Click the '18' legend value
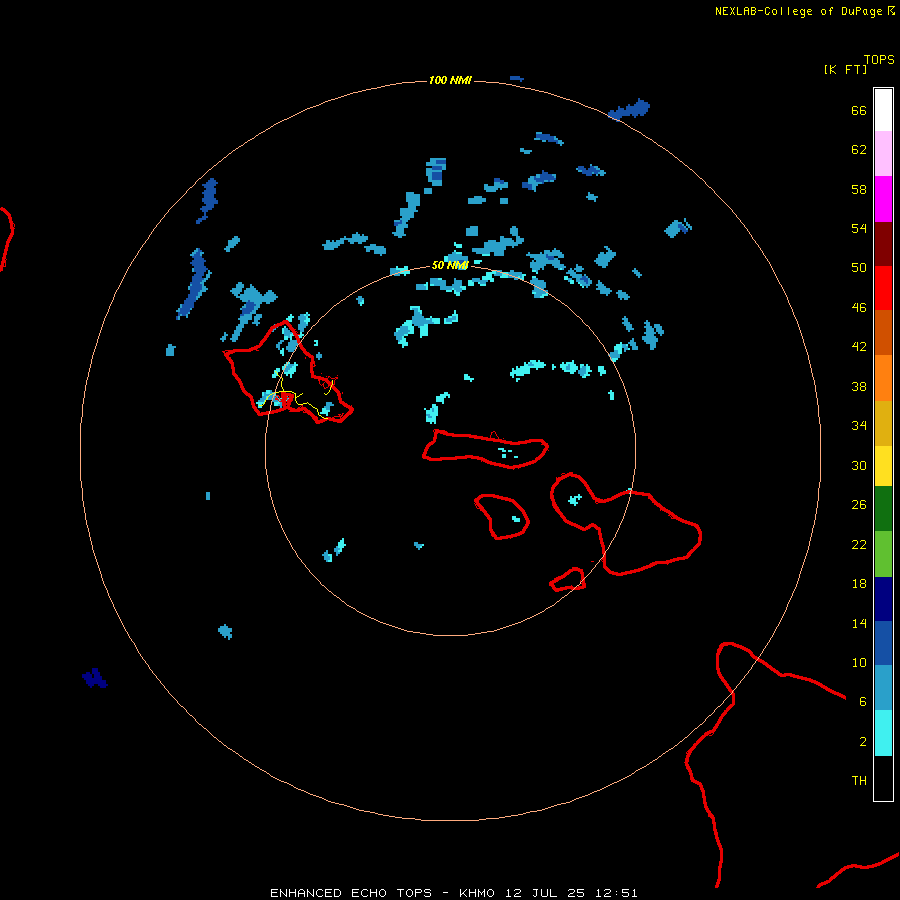The width and height of the screenshot is (900, 900). point(859,584)
